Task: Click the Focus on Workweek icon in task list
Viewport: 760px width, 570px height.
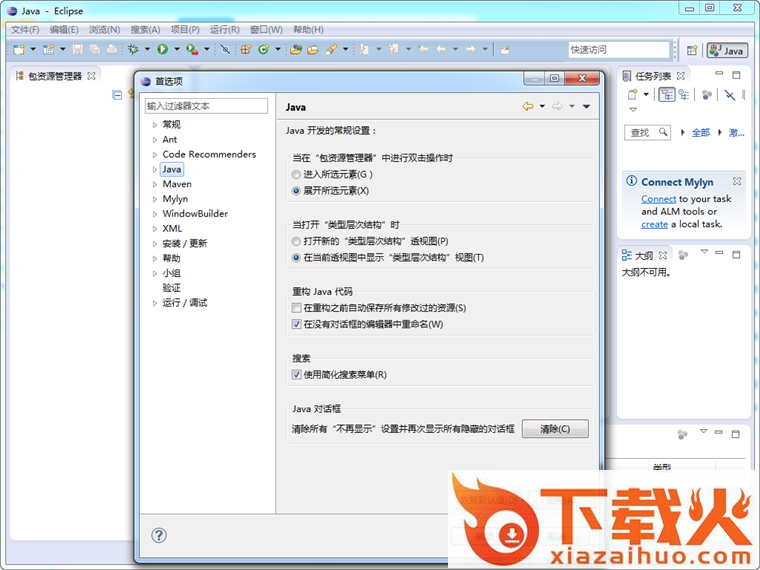Action: 707,95
